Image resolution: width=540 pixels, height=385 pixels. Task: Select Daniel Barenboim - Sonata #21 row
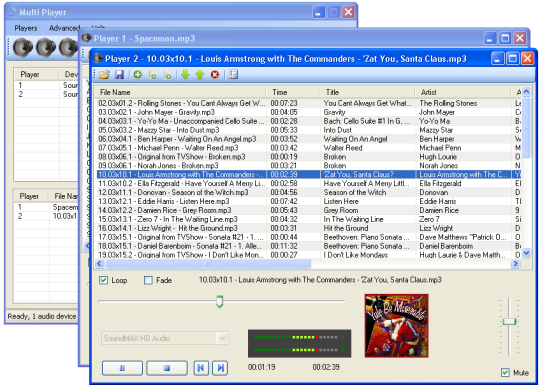pos(308,246)
